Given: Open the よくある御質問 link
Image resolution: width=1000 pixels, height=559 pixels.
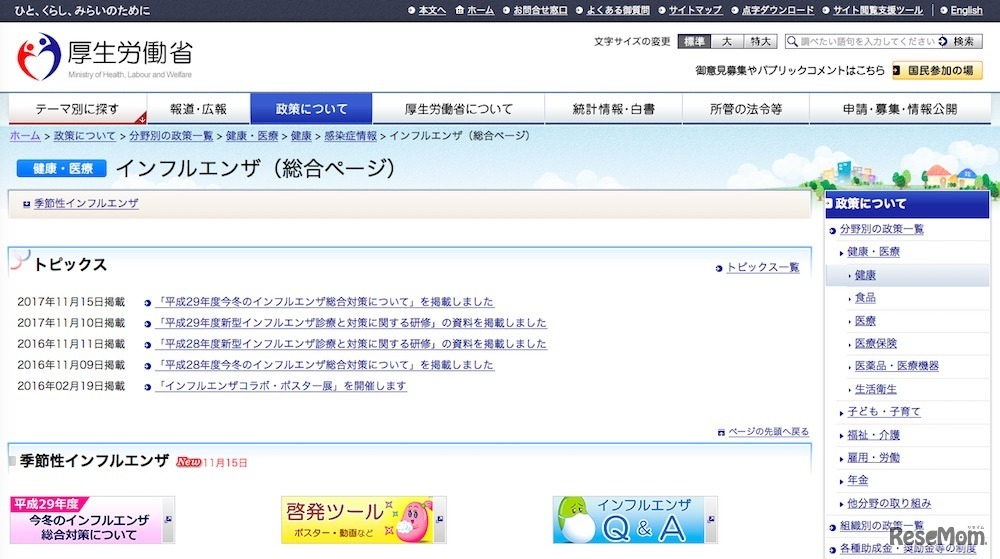Looking at the screenshot, I should tap(617, 10).
